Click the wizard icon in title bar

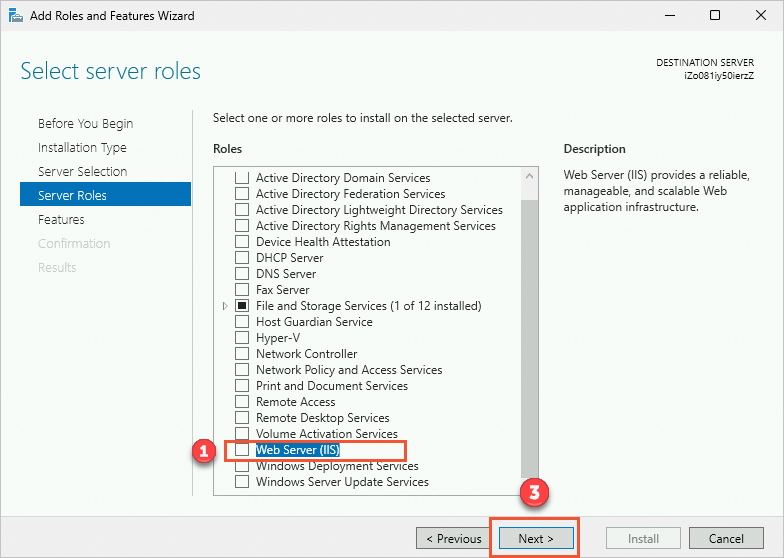click(16, 16)
